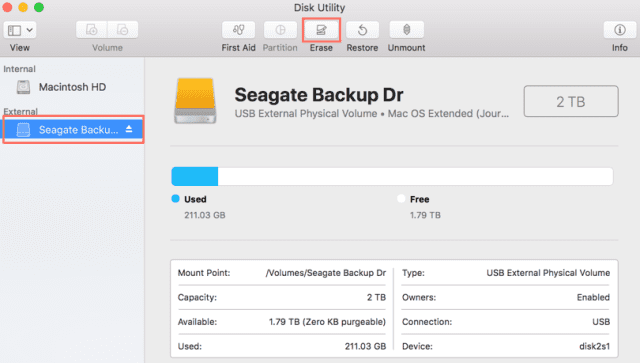Screen dimensions: 640x363
Task: Click the Used legend label
Action: (x=195, y=199)
